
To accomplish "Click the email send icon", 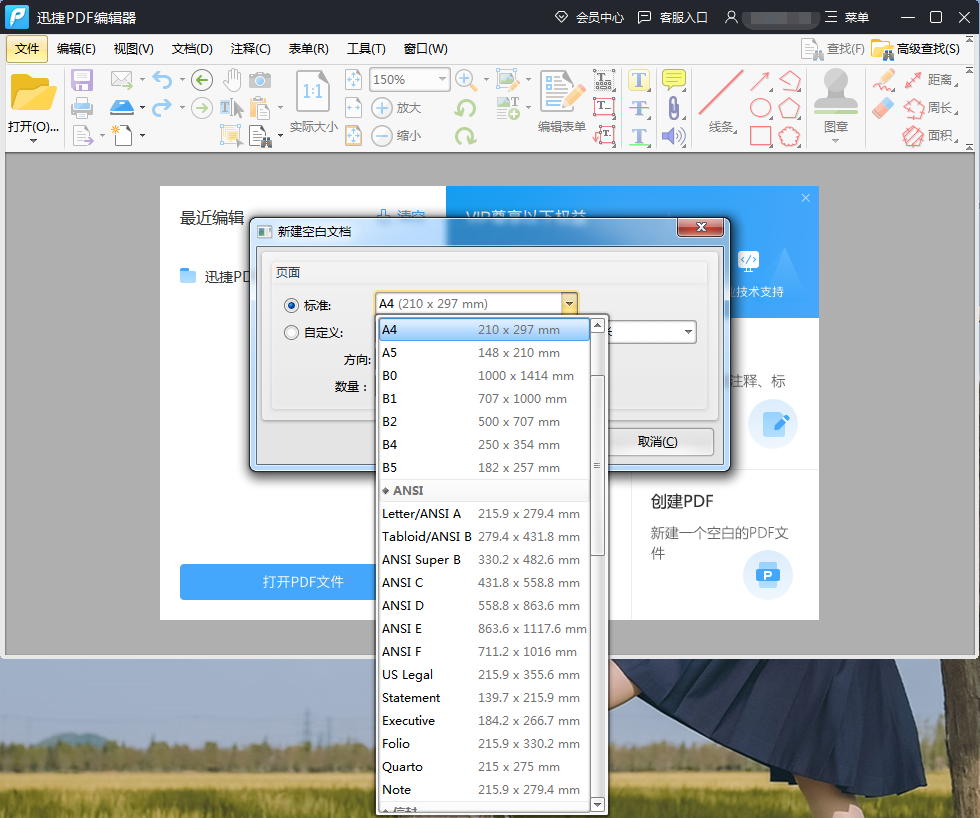I will pos(122,80).
